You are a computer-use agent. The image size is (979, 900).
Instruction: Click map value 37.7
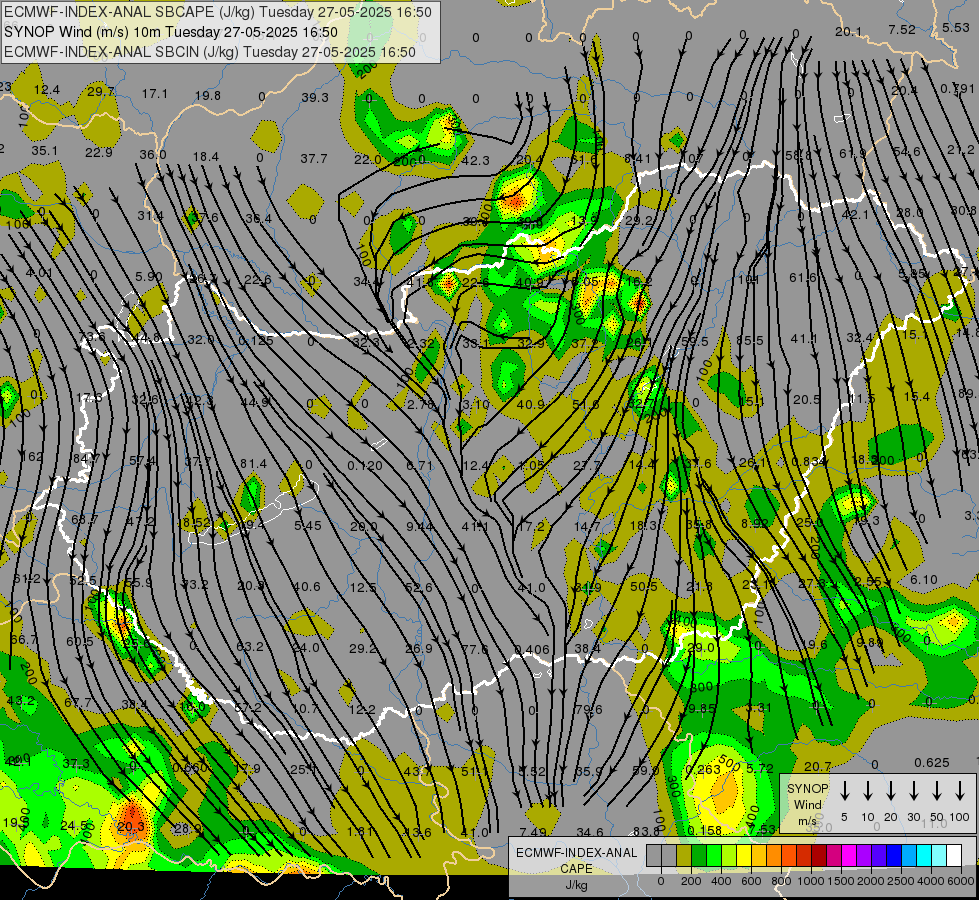(x=313, y=159)
